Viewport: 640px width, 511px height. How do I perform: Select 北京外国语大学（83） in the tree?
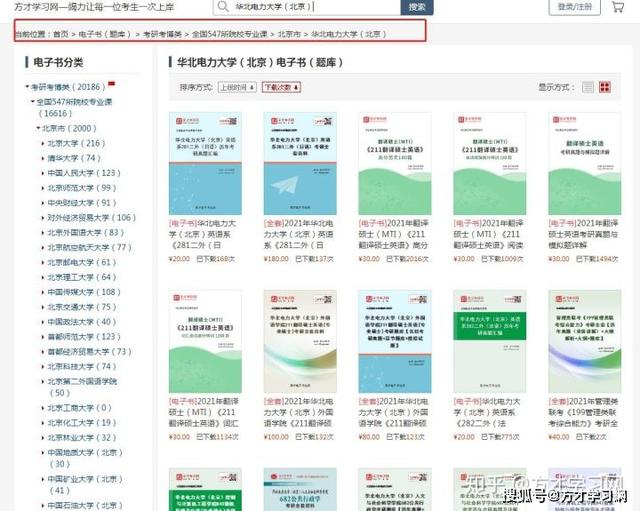[85, 233]
